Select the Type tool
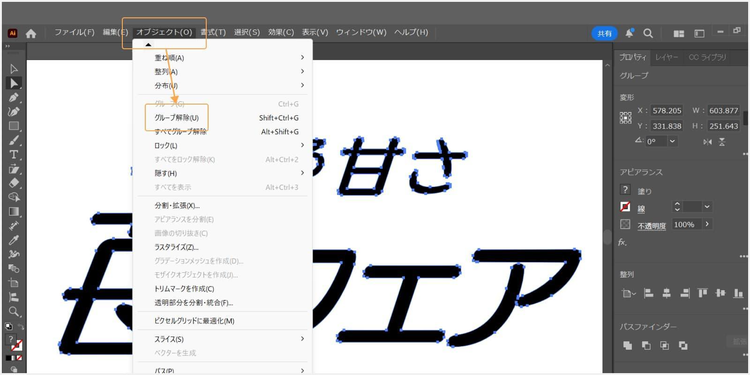The image size is (750, 375). (x=14, y=154)
